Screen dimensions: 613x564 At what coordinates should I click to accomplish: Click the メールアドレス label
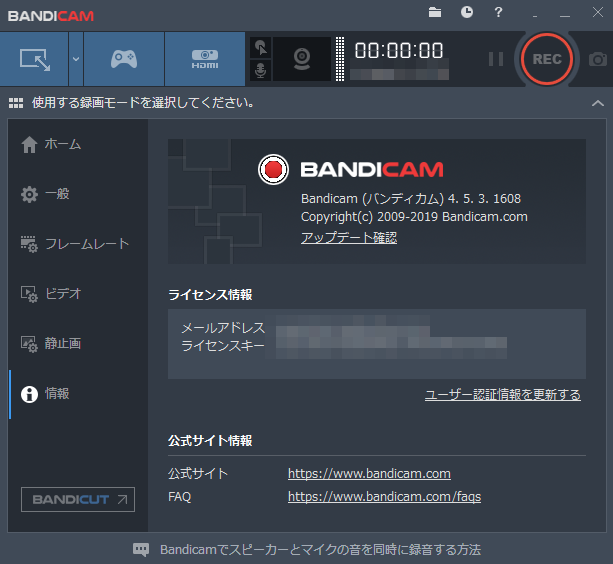point(223,328)
